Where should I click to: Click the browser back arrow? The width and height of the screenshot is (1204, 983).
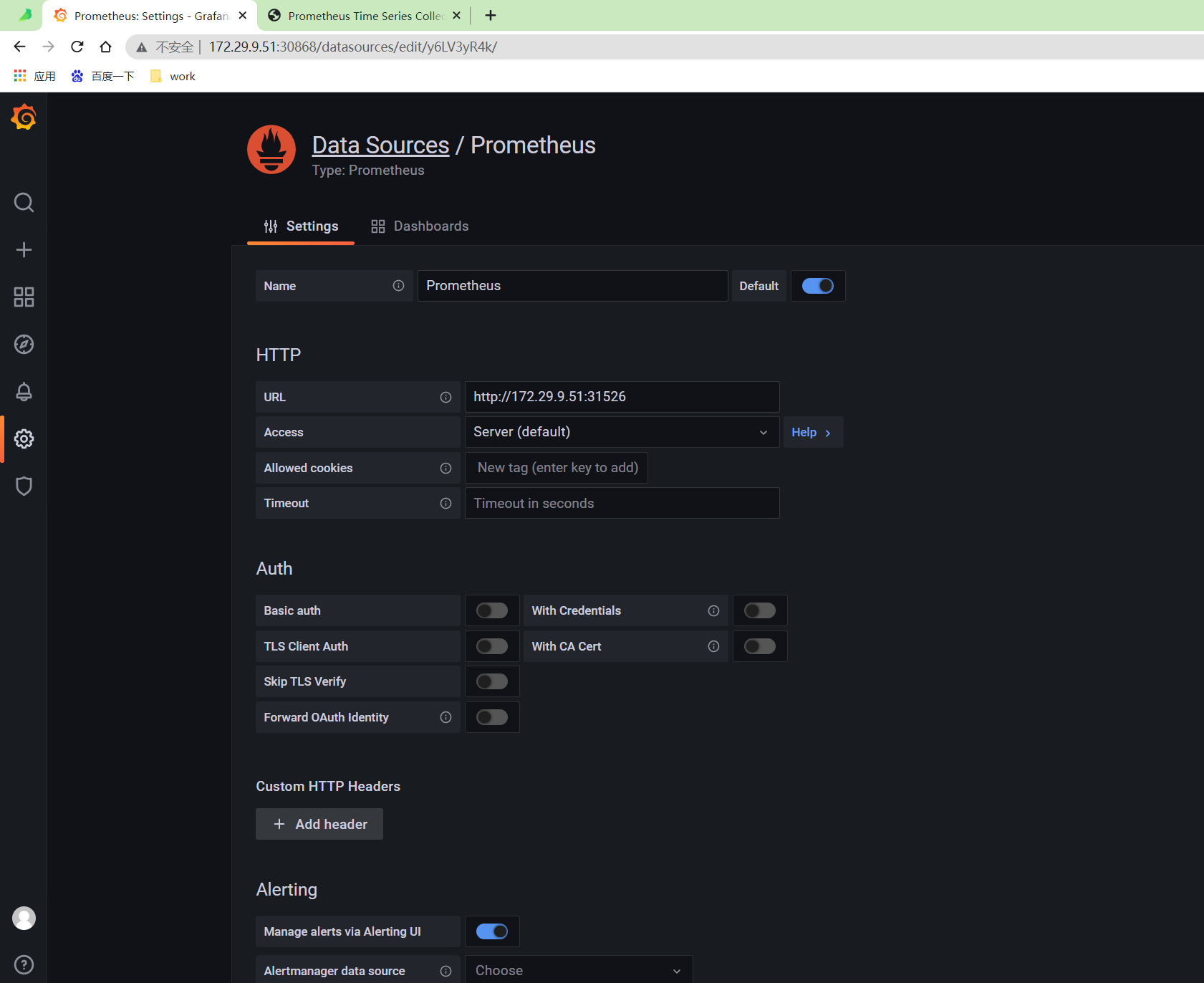[x=19, y=47]
